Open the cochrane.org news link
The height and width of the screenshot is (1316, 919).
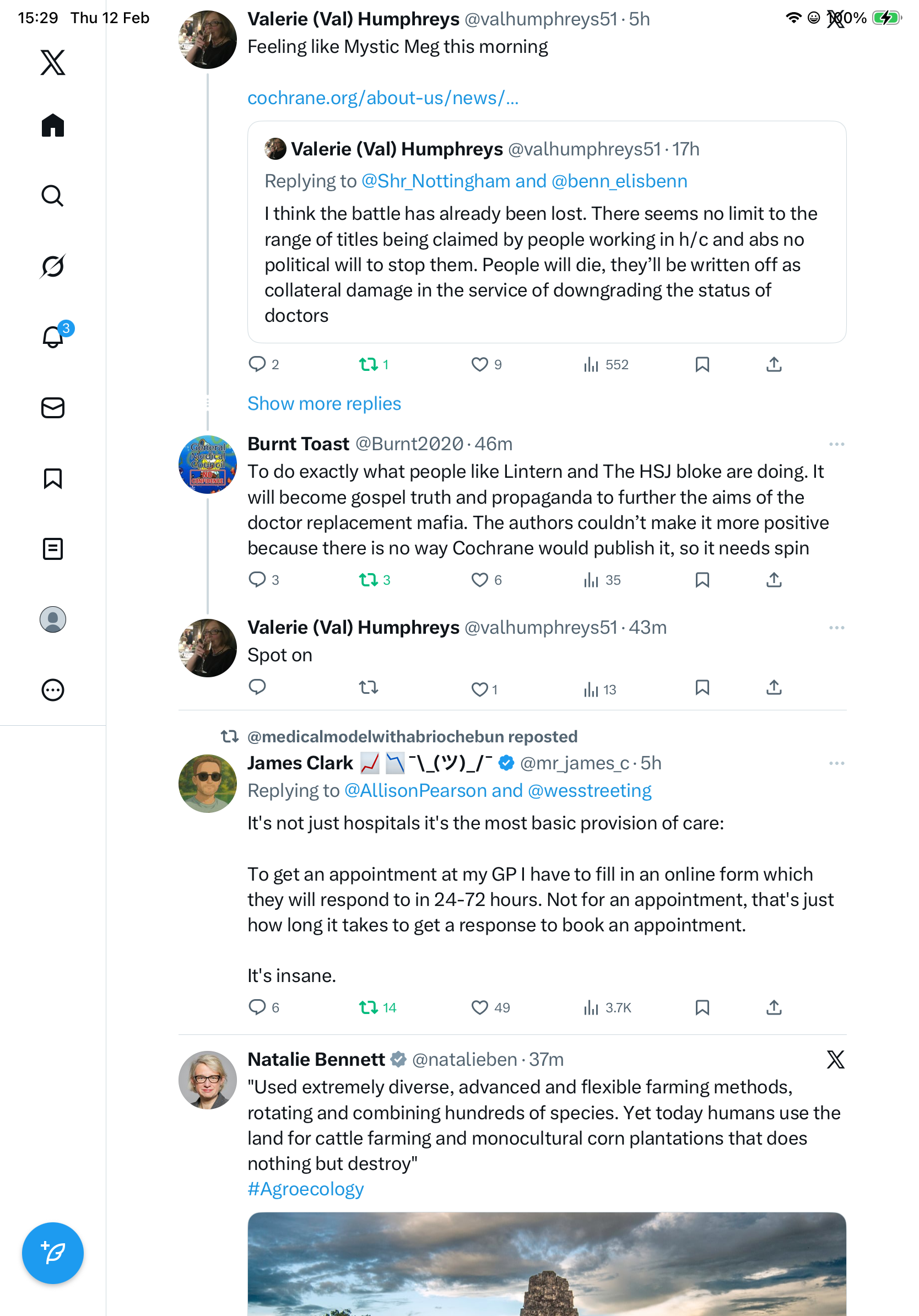point(383,98)
